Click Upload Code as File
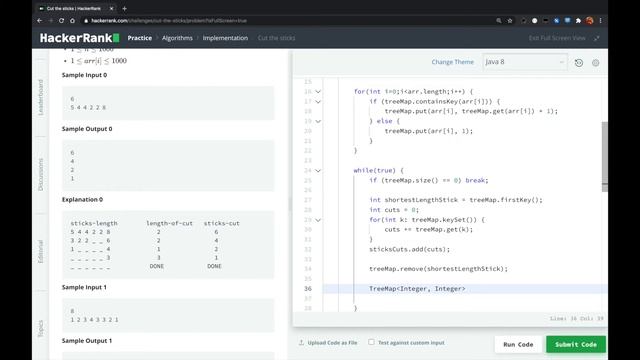 click(332, 343)
